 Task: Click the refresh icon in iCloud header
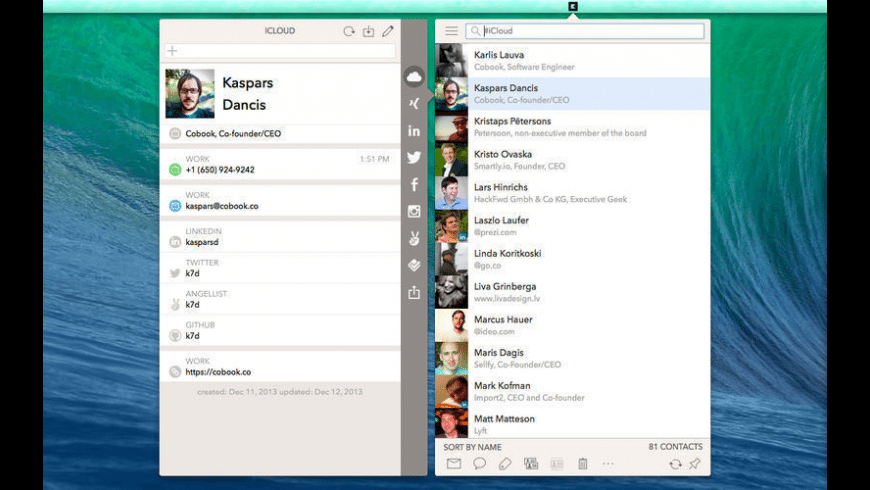tap(348, 31)
